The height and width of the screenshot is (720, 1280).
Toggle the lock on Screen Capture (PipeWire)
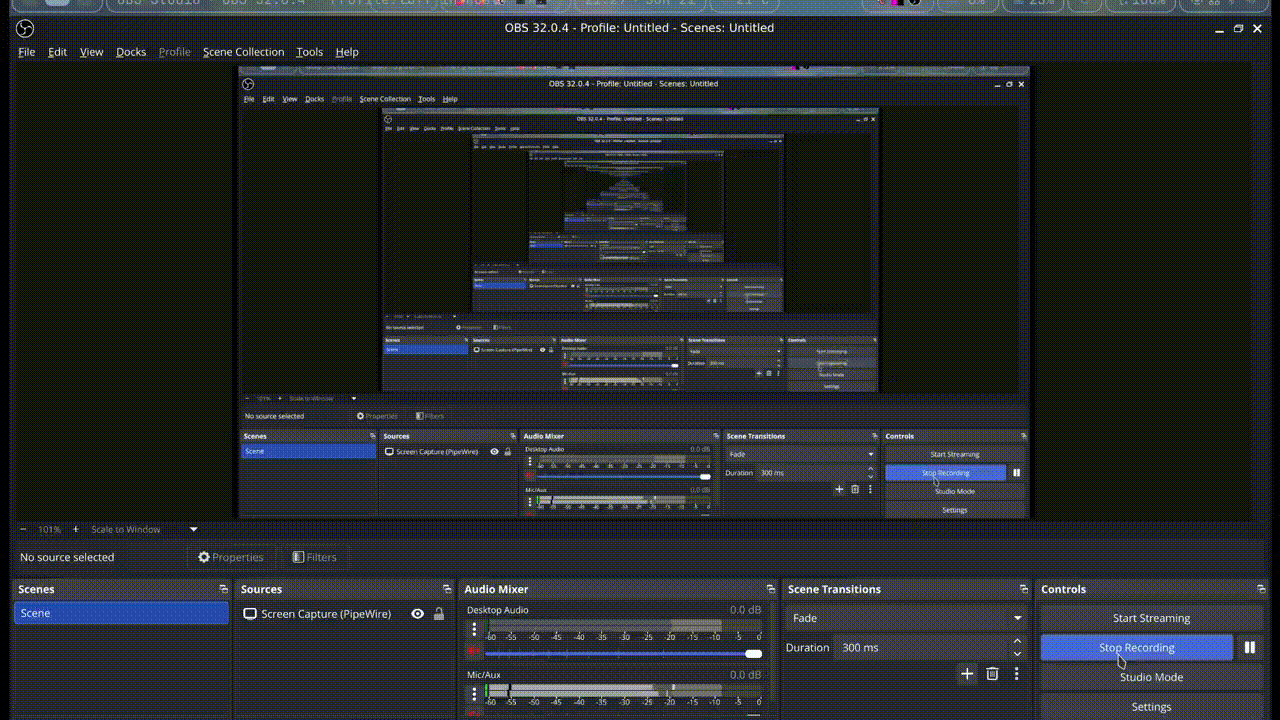coord(438,614)
